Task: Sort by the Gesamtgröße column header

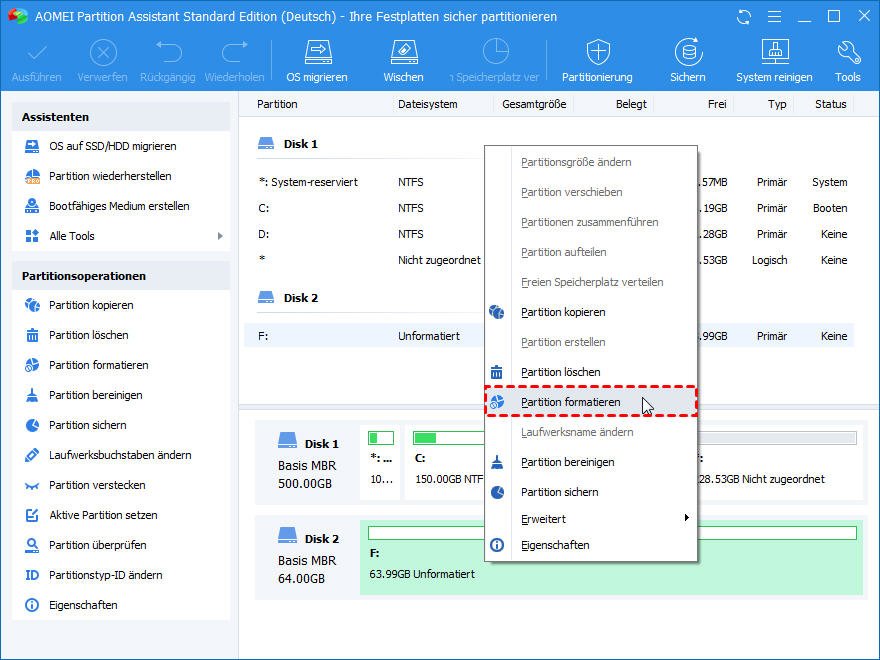Action: click(534, 104)
